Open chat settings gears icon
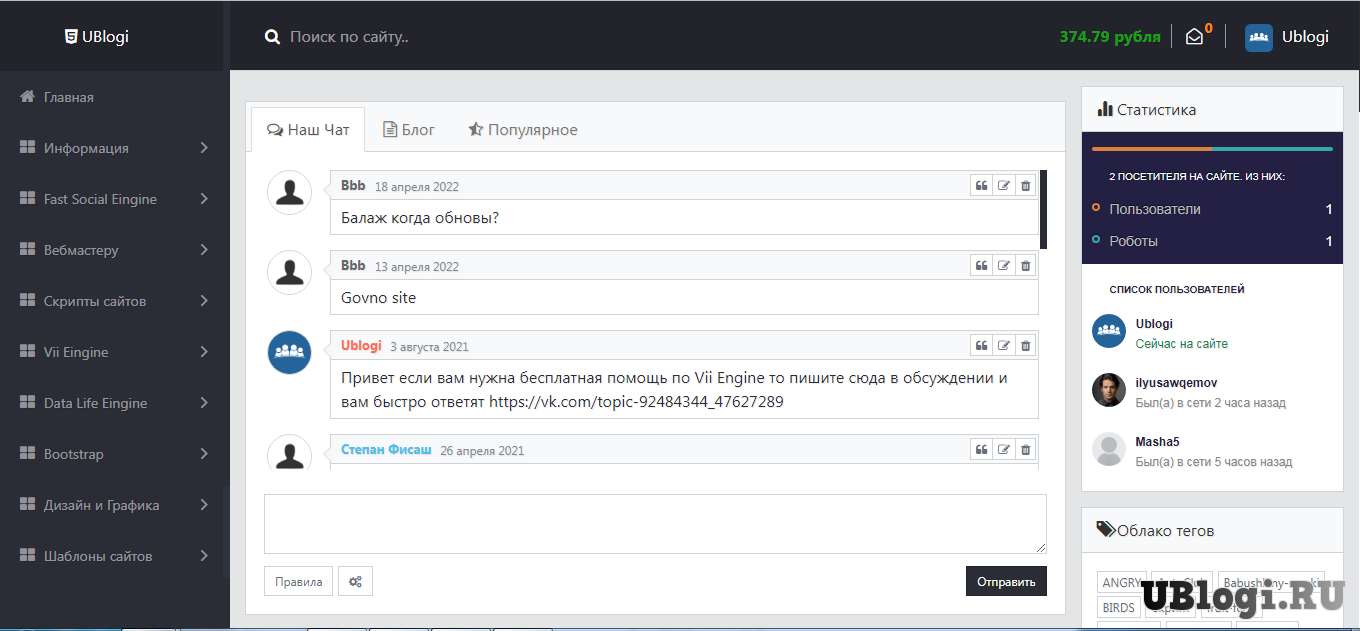Viewport: 1360px width, 631px height. (x=355, y=581)
